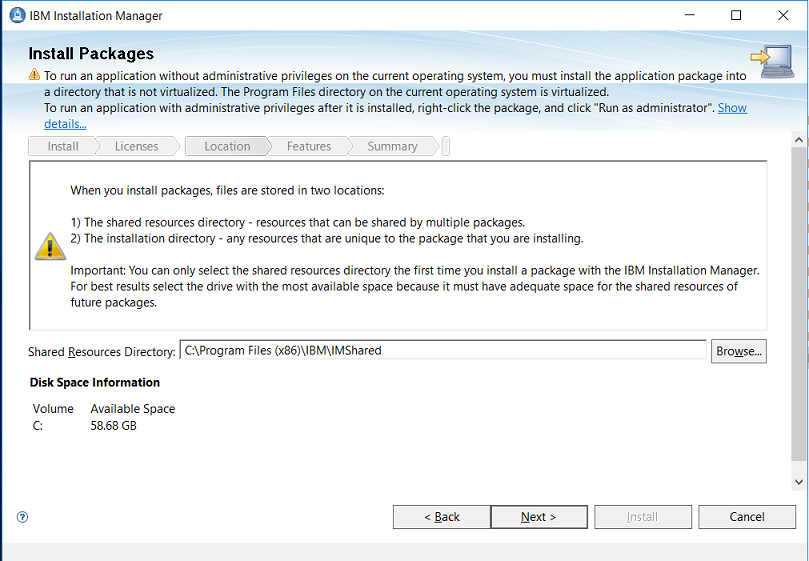This screenshot has width=809, height=561.
Task: Close the IBM Installation Manager window
Action: click(x=782, y=16)
